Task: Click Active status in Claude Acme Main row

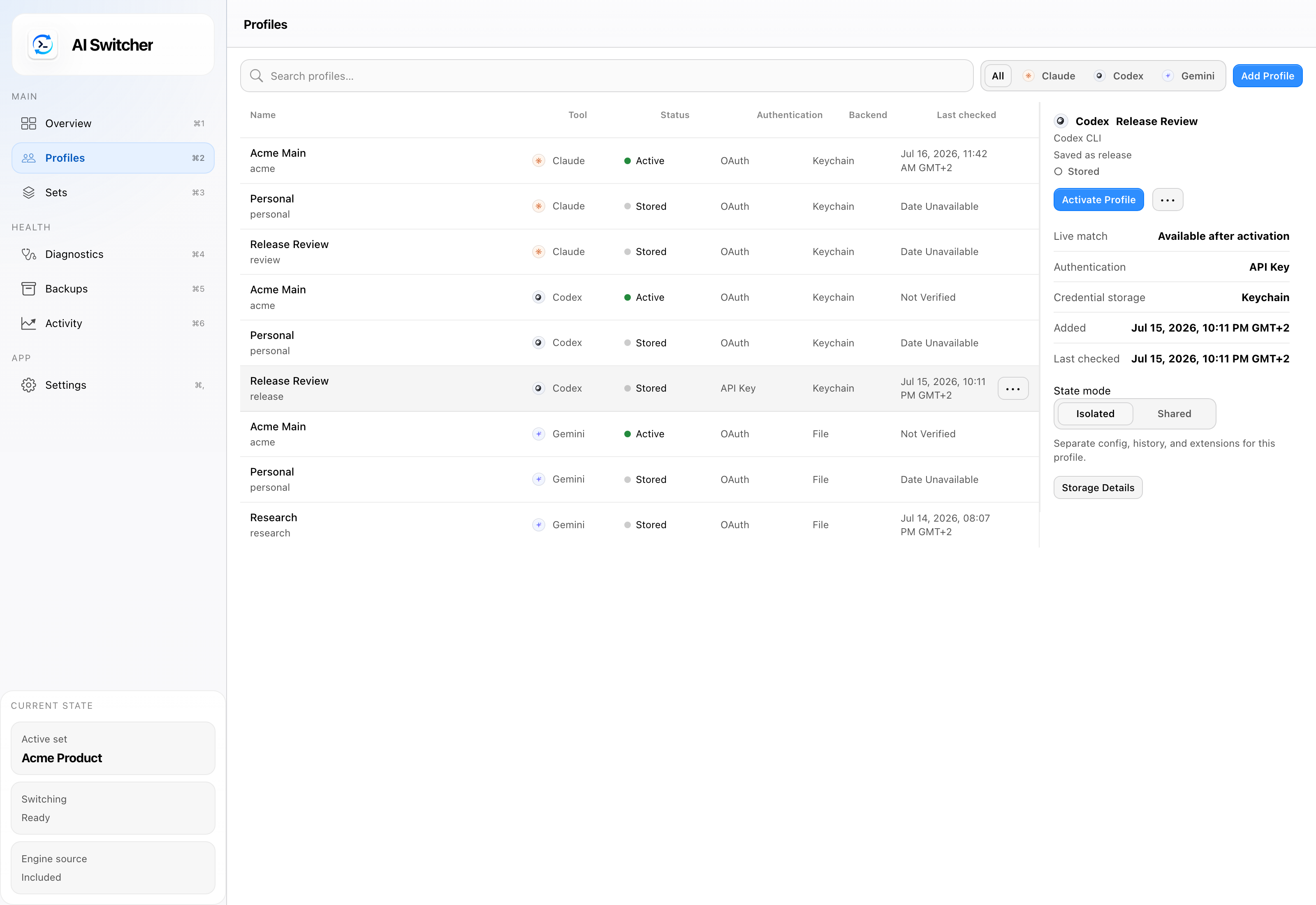Action: click(x=644, y=160)
